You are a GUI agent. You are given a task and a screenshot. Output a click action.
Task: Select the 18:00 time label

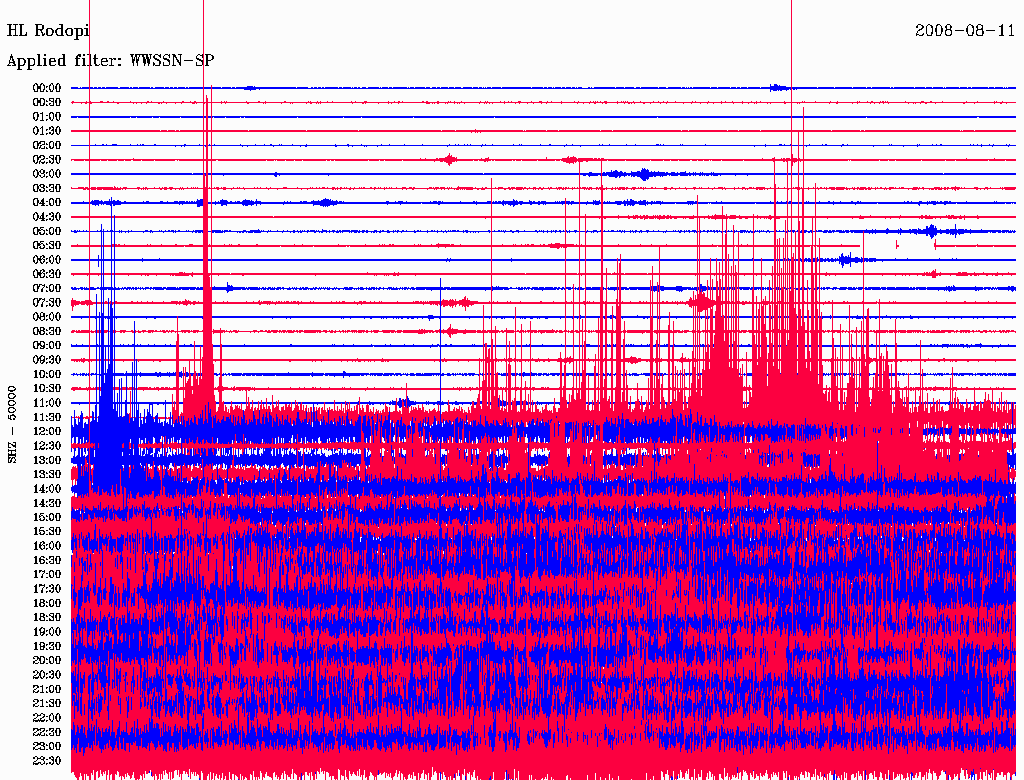47,604
